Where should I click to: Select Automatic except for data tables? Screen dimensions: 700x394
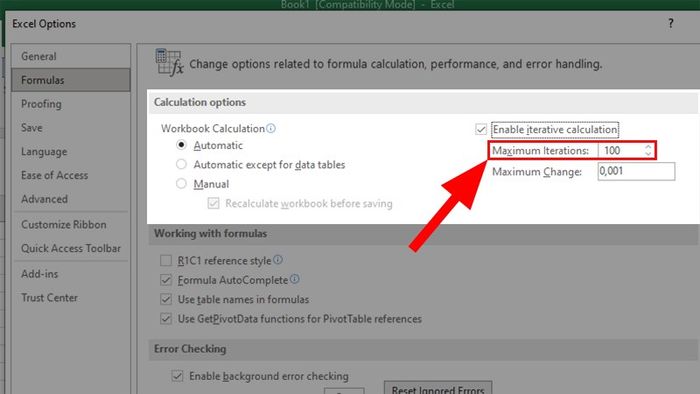coord(181,164)
